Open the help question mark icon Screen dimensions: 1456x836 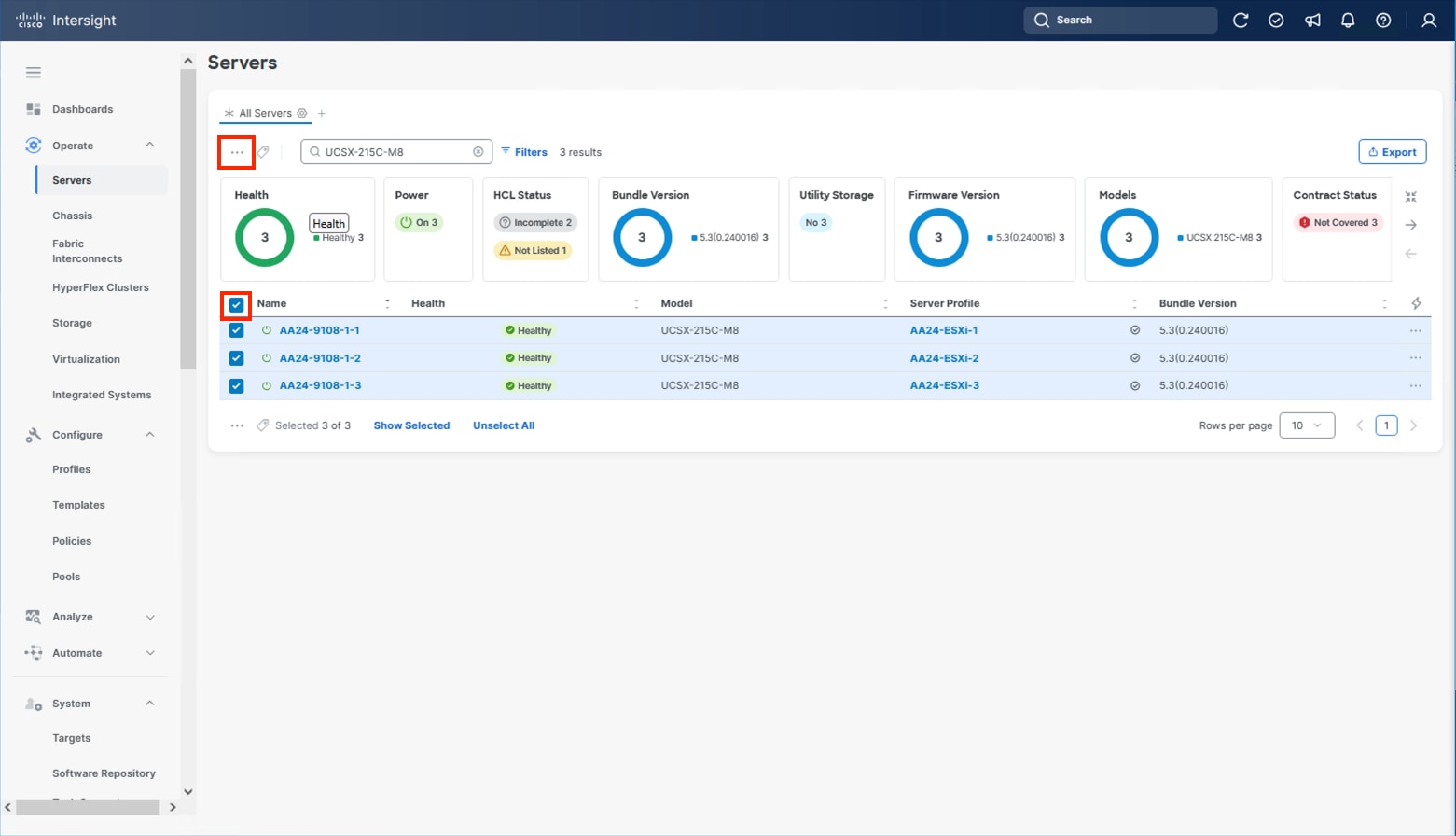1383,21
